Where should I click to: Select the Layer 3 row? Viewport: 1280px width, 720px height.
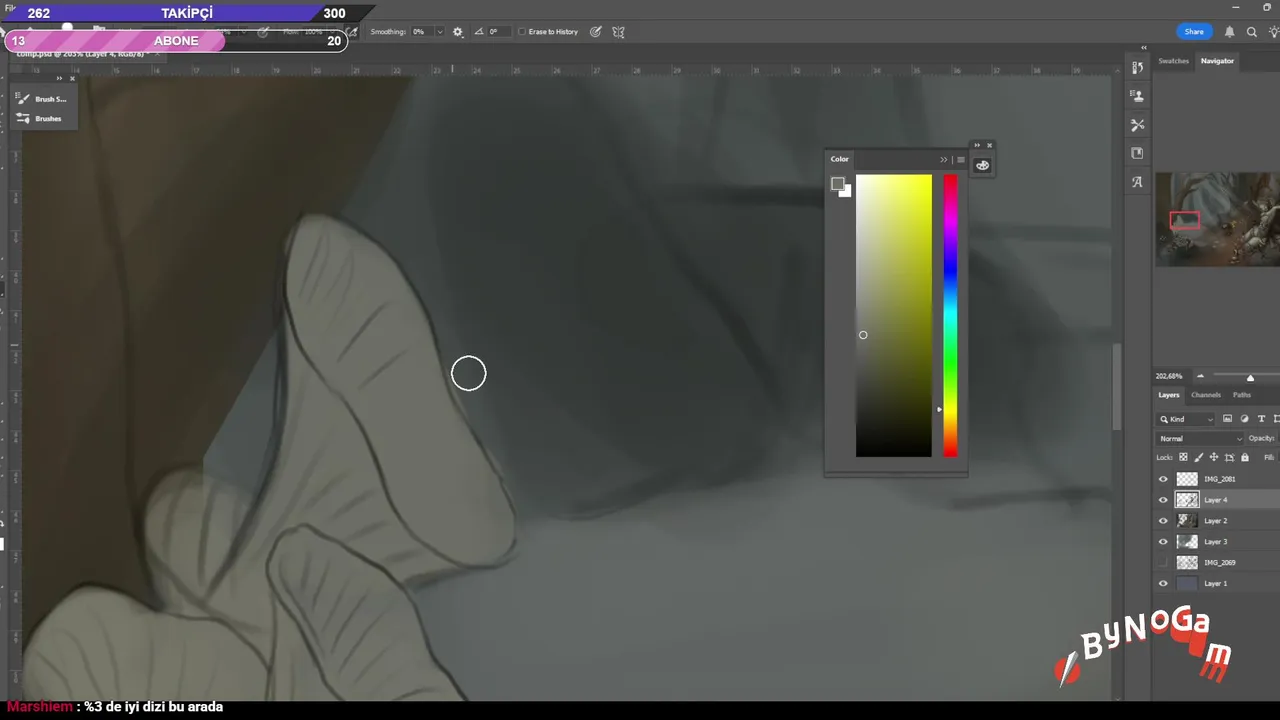pyautogui.click(x=1217, y=542)
